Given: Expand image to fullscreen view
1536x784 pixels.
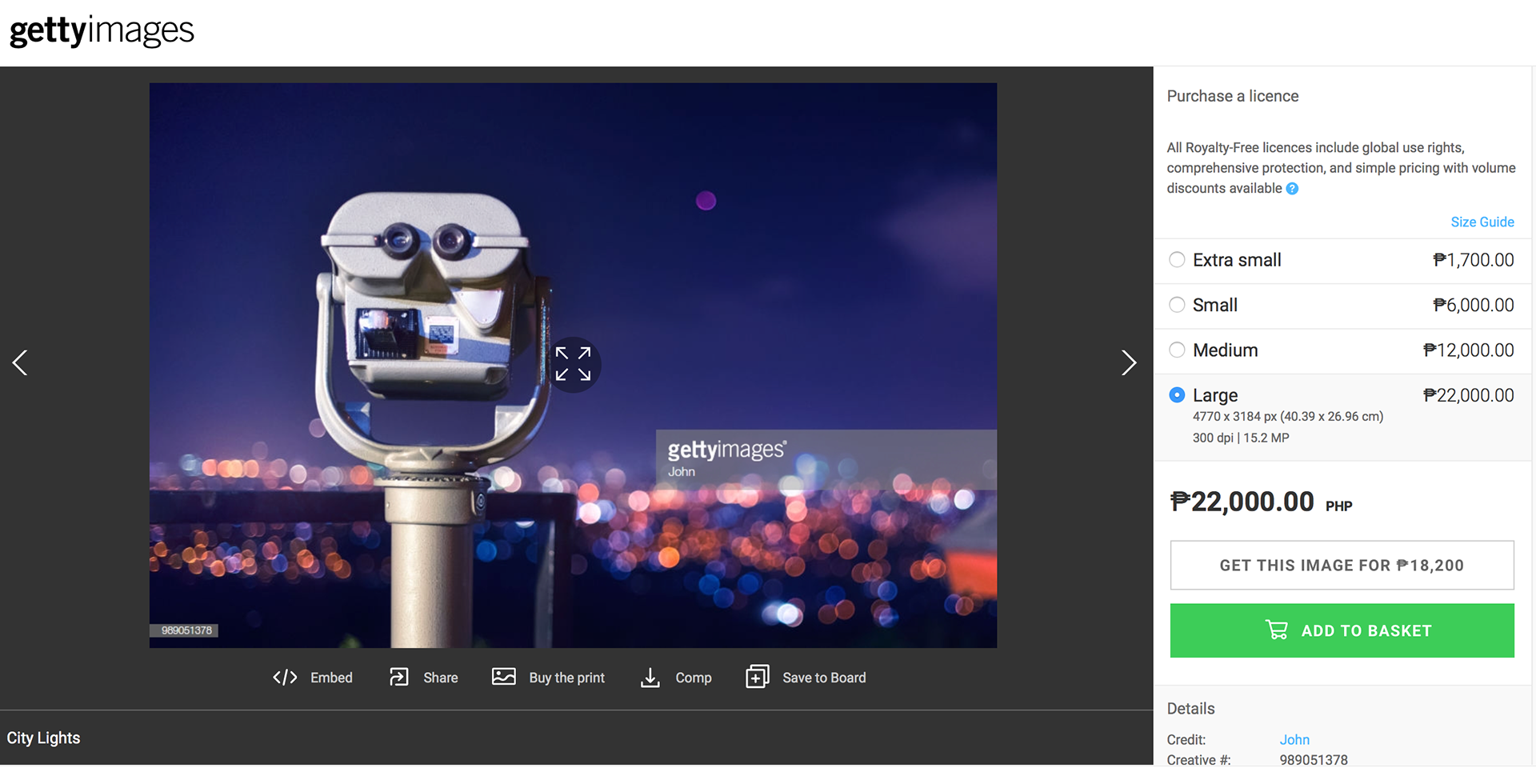Looking at the screenshot, I should 573,364.
